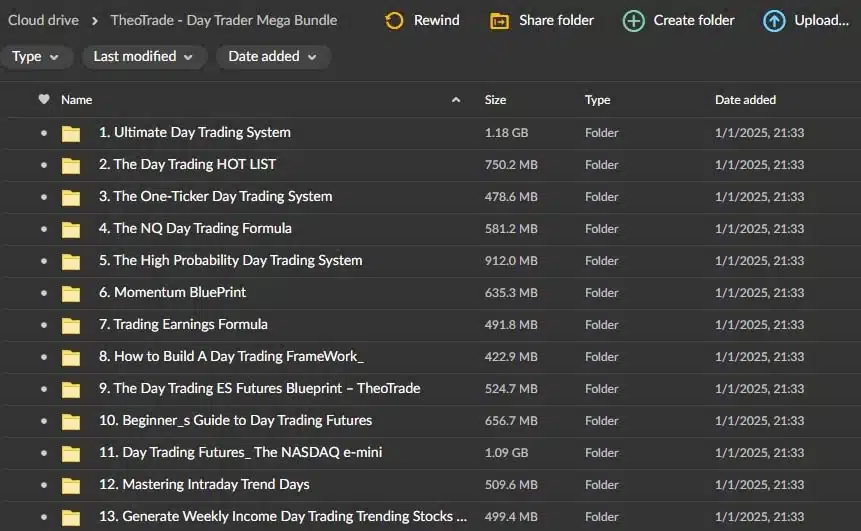861x531 pixels.
Task: Sort by the Size column header
Action: (x=495, y=100)
